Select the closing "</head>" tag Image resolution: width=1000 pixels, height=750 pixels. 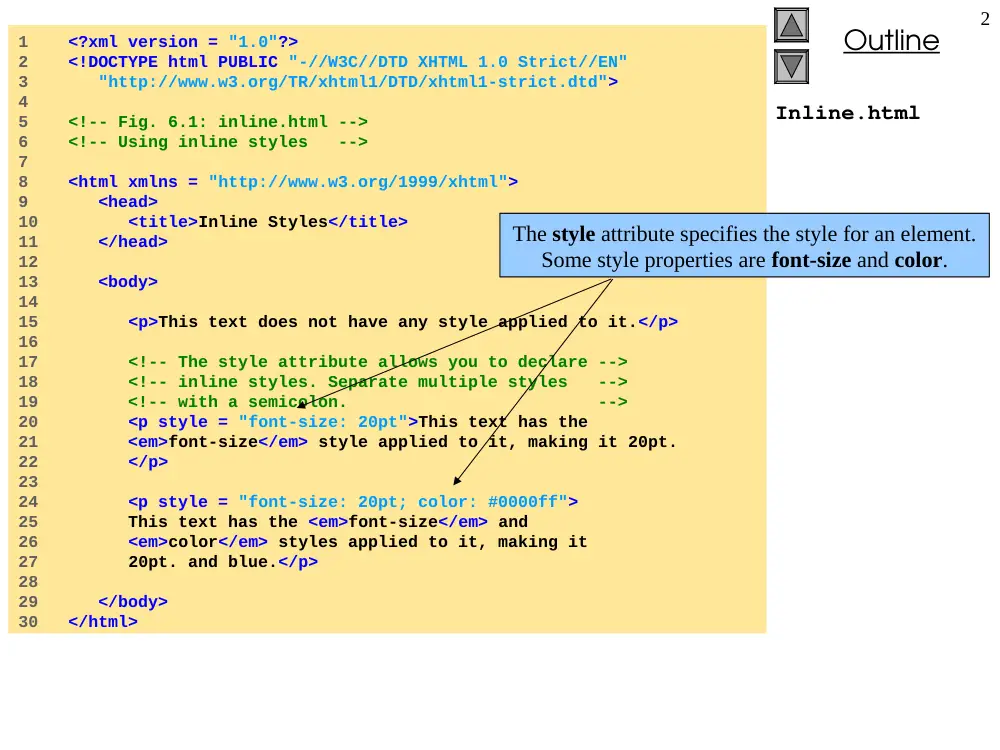(x=133, y=242)
